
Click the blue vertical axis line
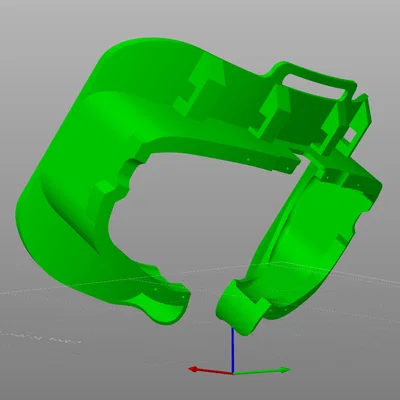(233, 349)
